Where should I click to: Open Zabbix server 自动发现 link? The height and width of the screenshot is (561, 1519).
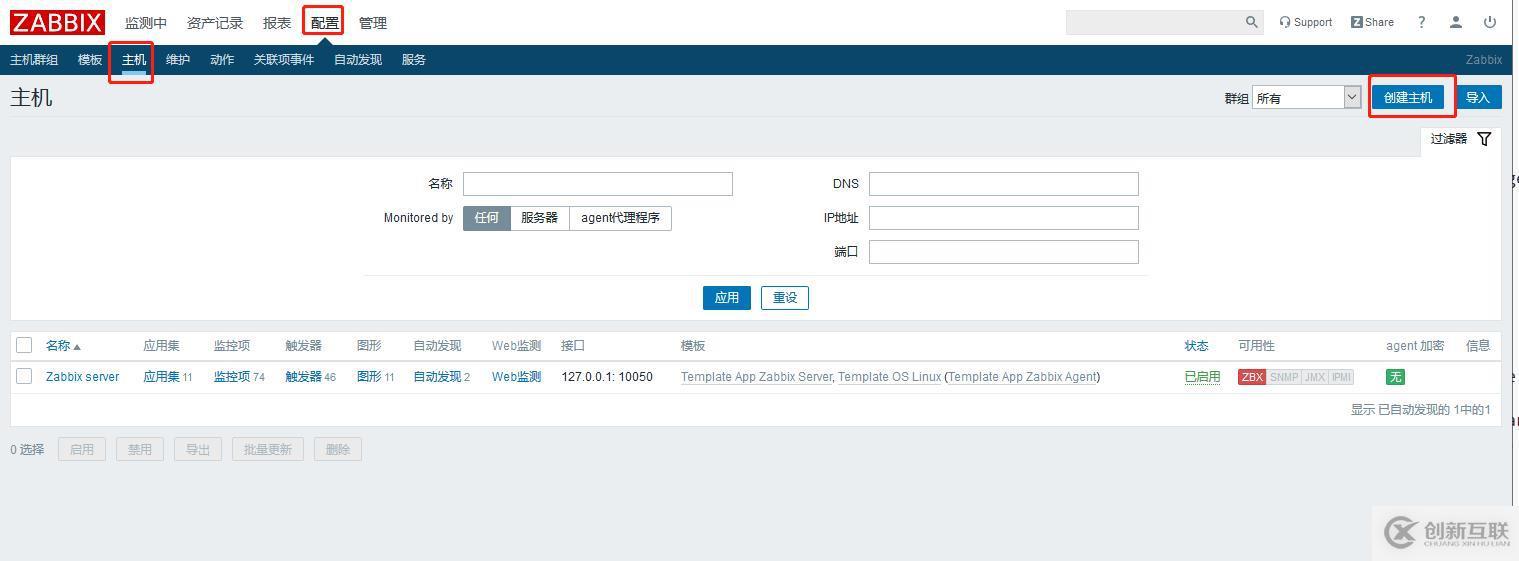[x=438, y=377]
